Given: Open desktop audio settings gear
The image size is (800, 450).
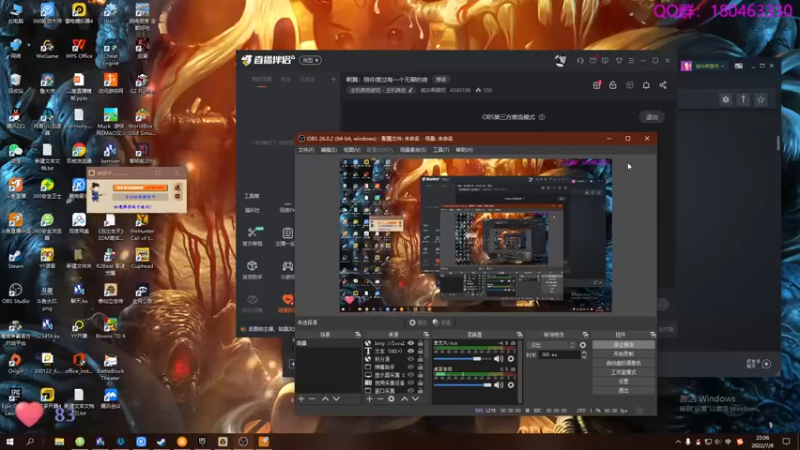Looking at the screenshot, I should (x=511, y=385).
